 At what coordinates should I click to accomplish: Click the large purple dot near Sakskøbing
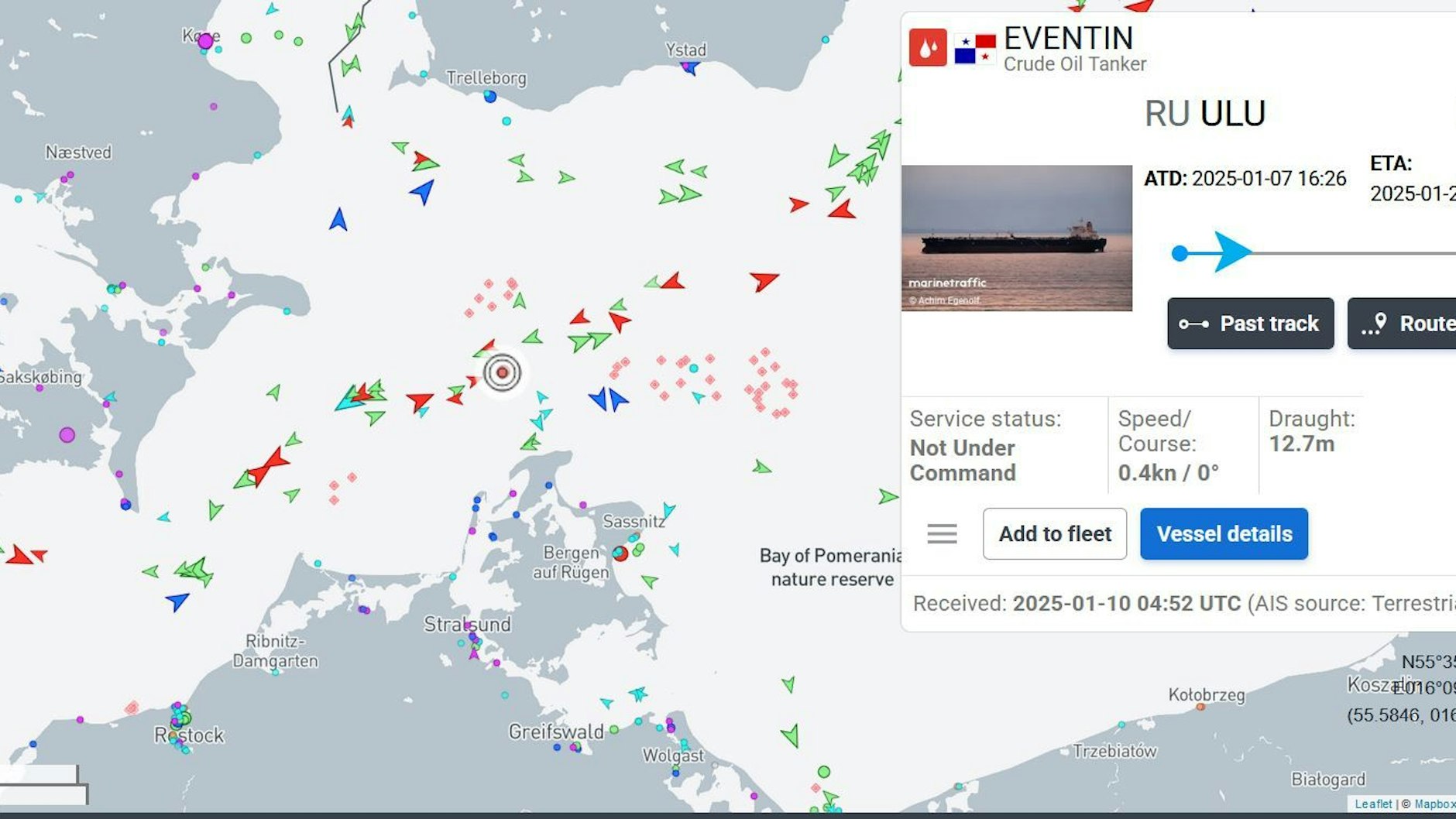(67, 435)
